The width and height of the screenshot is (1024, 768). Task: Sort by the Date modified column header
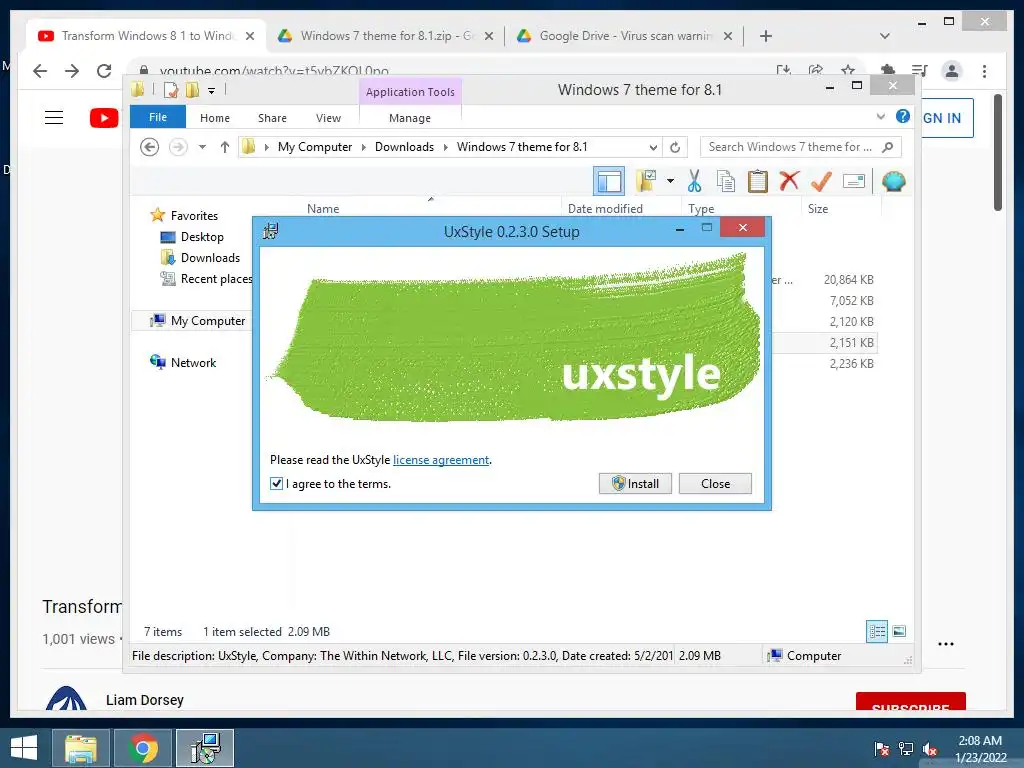click(605, 208)
